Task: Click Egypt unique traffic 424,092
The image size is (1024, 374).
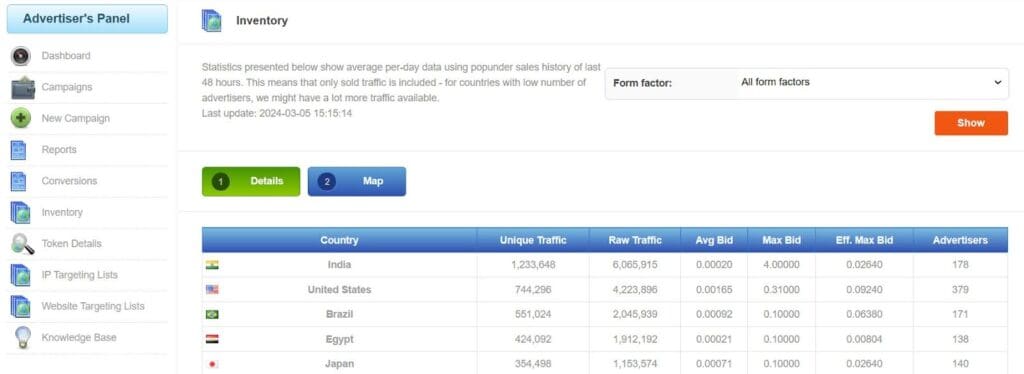Action: coord(533,339)
